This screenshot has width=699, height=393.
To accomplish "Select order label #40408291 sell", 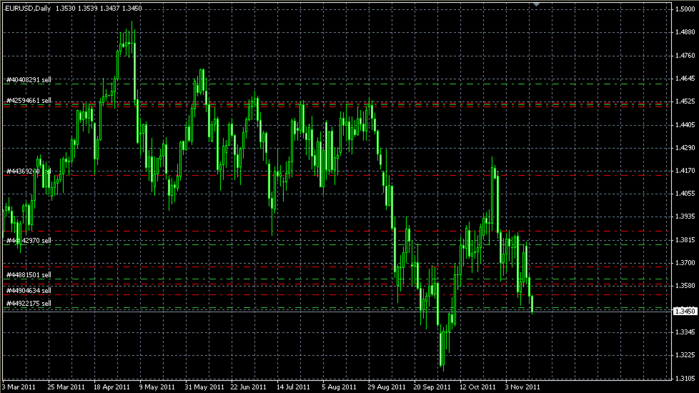I will click(x=29, y=80).
